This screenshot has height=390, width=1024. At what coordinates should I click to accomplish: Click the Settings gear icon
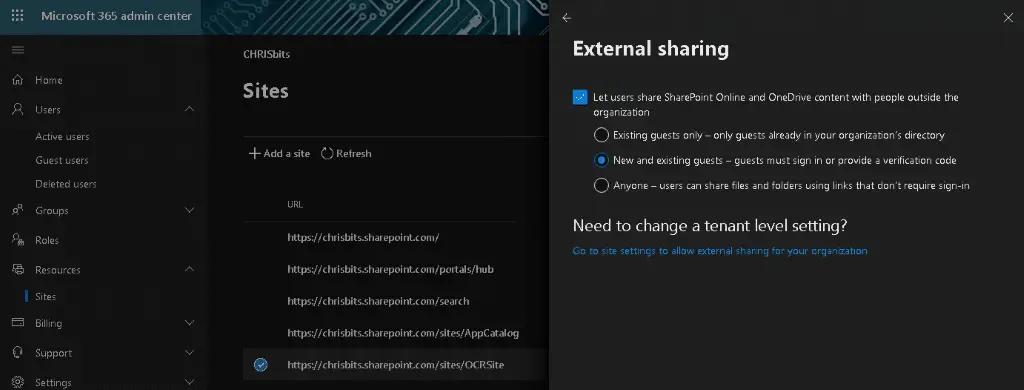point(18,382)
